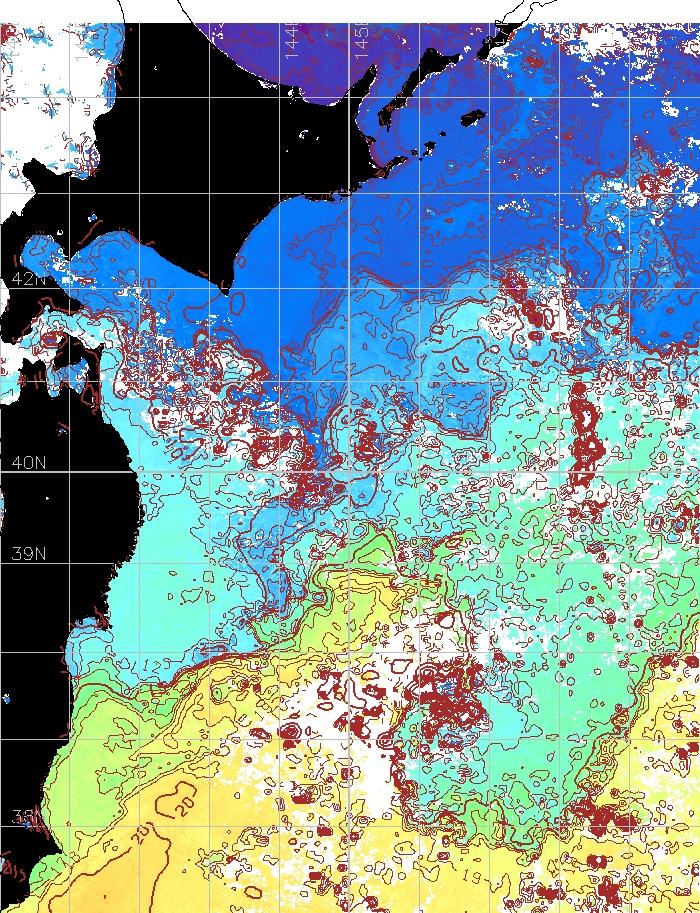Click the 19 contour label

click(473, 876)
